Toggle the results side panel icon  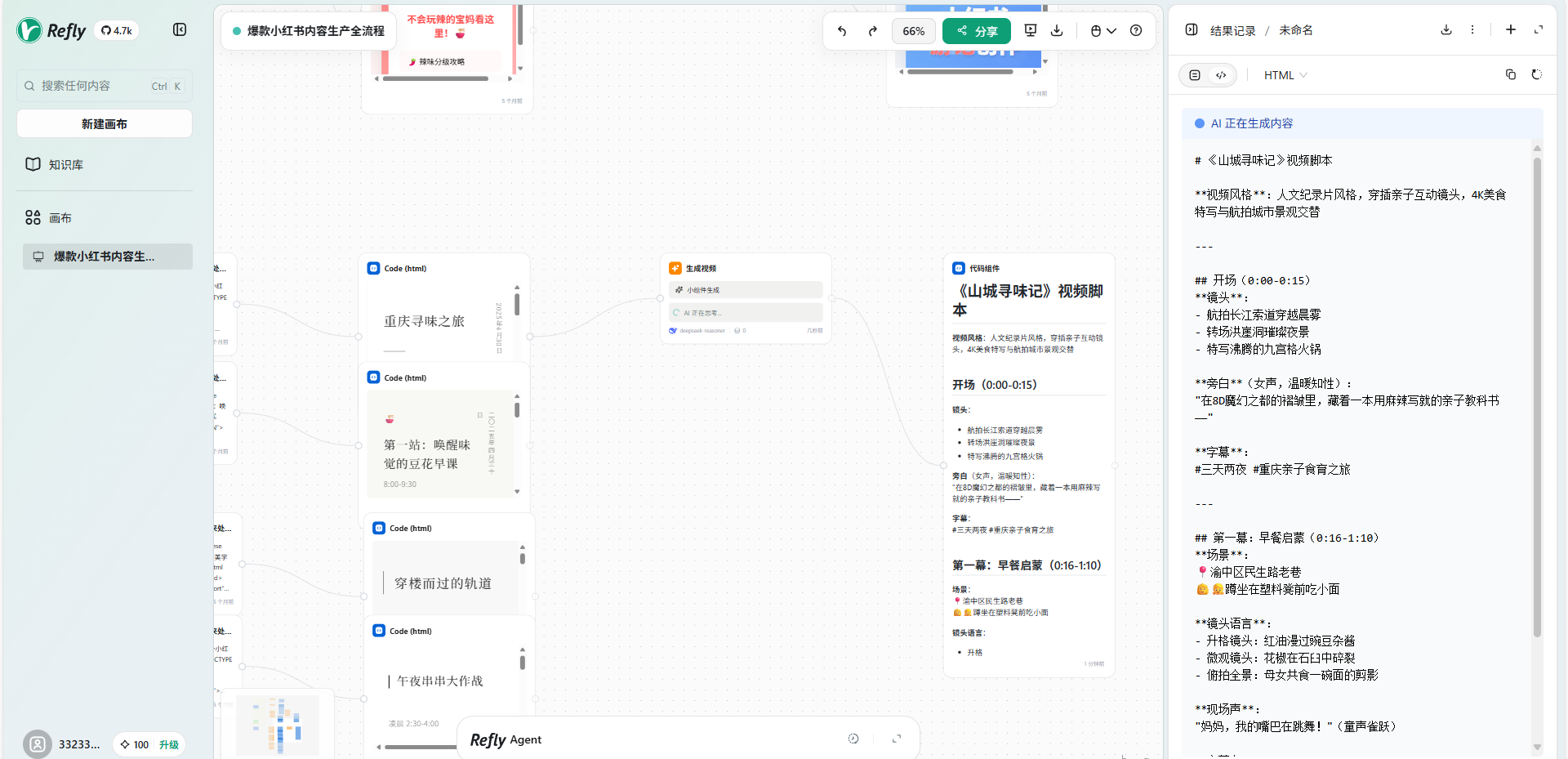[x=1192, y=30]
